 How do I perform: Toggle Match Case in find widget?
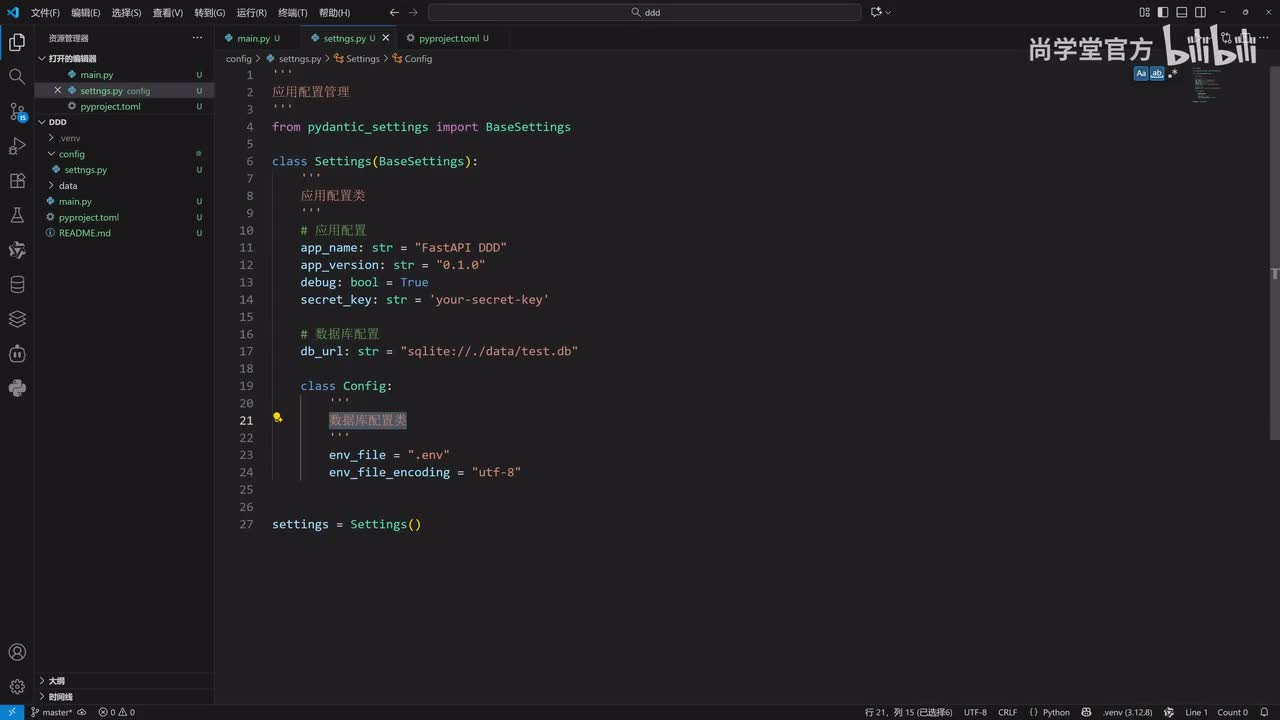[x=1141, y=73]
